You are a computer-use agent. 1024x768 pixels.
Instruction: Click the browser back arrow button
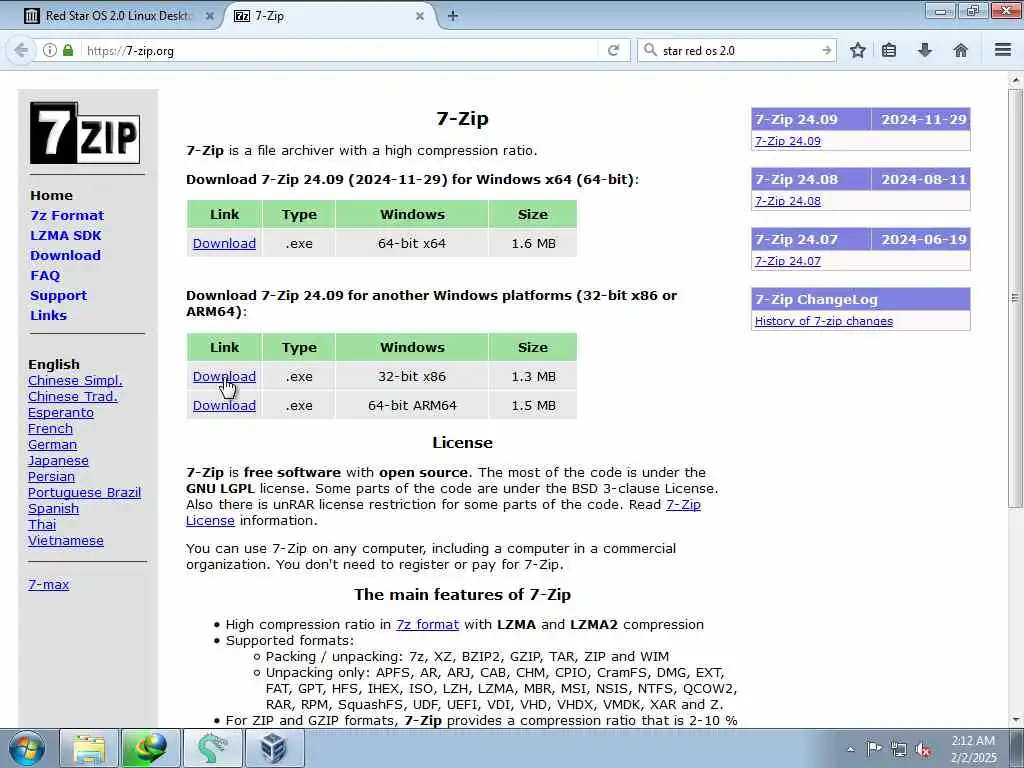pyautogui.click(x=21, y=50)
